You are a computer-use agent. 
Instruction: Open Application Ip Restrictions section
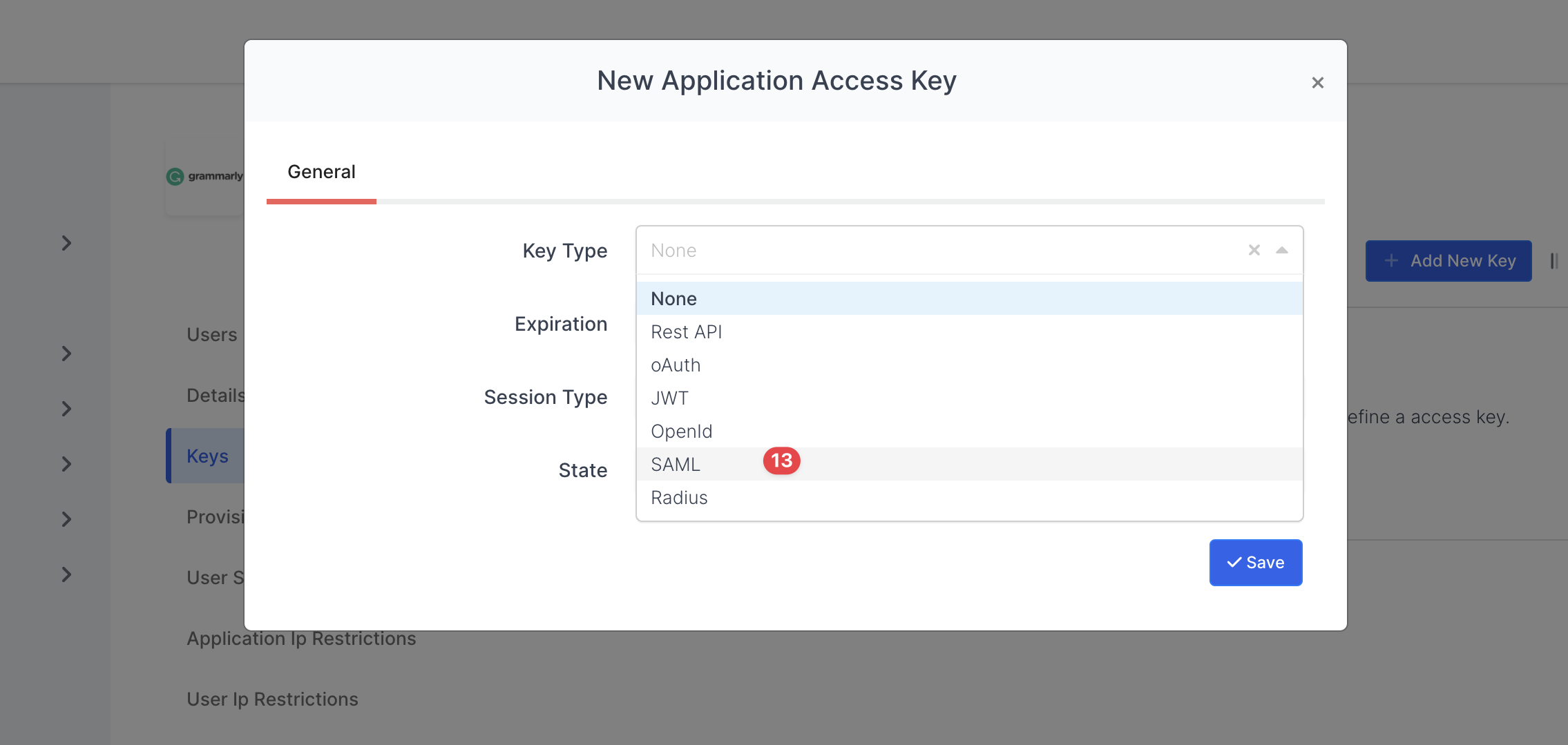[301, 639]
